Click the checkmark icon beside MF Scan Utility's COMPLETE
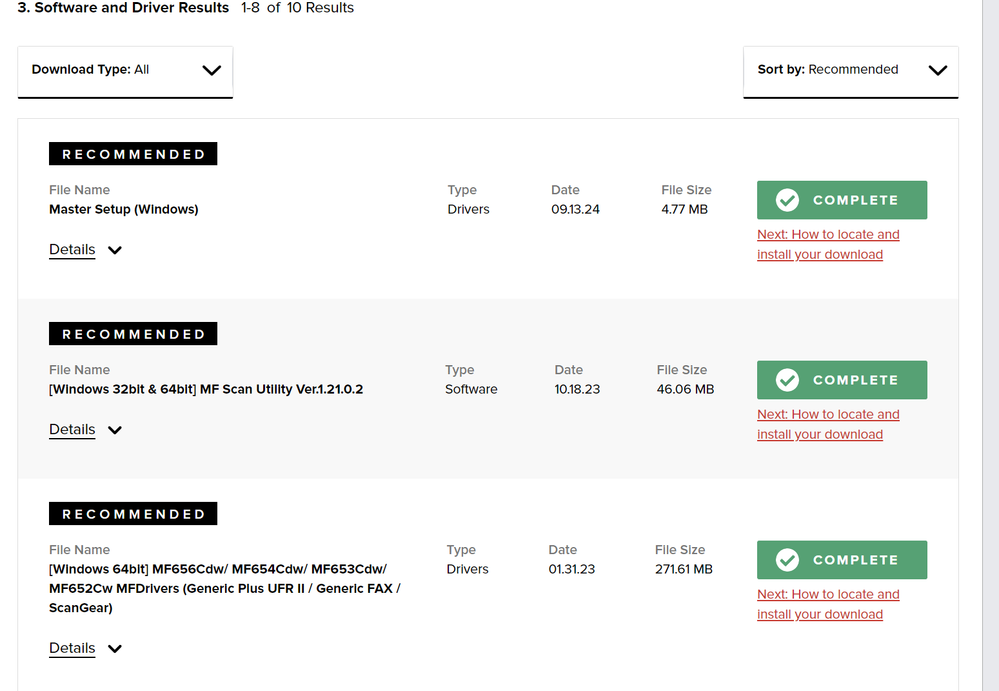 (x=787, y=380)
